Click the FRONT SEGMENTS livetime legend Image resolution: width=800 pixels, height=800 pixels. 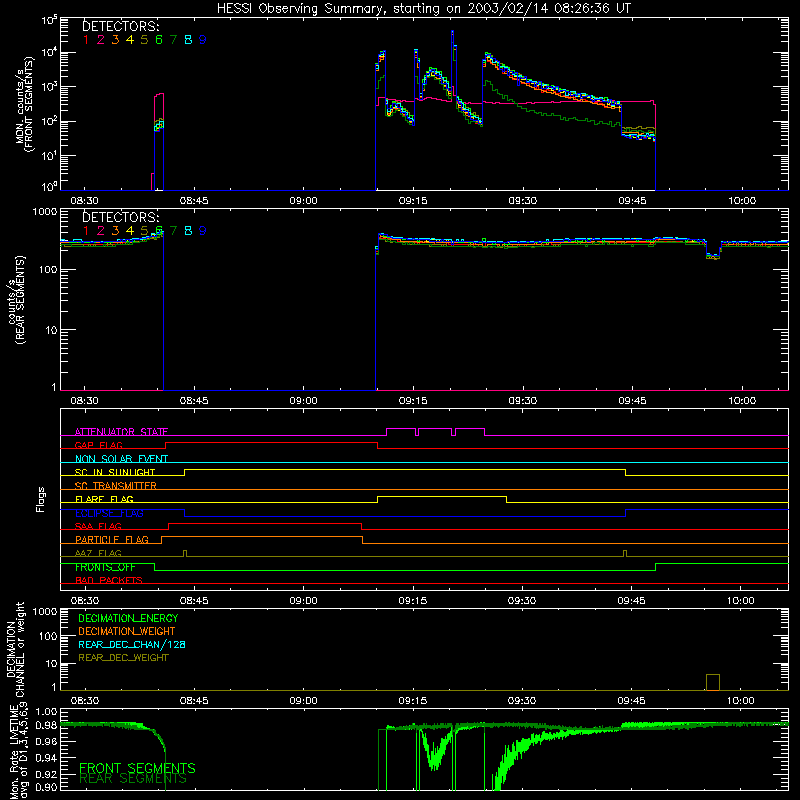137,768
